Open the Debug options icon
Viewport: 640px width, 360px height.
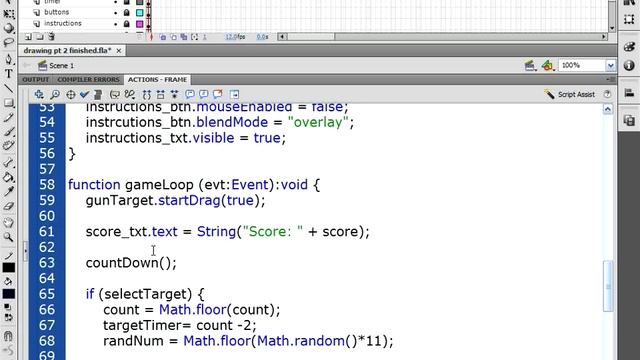pyautogui.click(x=130, y=95)
